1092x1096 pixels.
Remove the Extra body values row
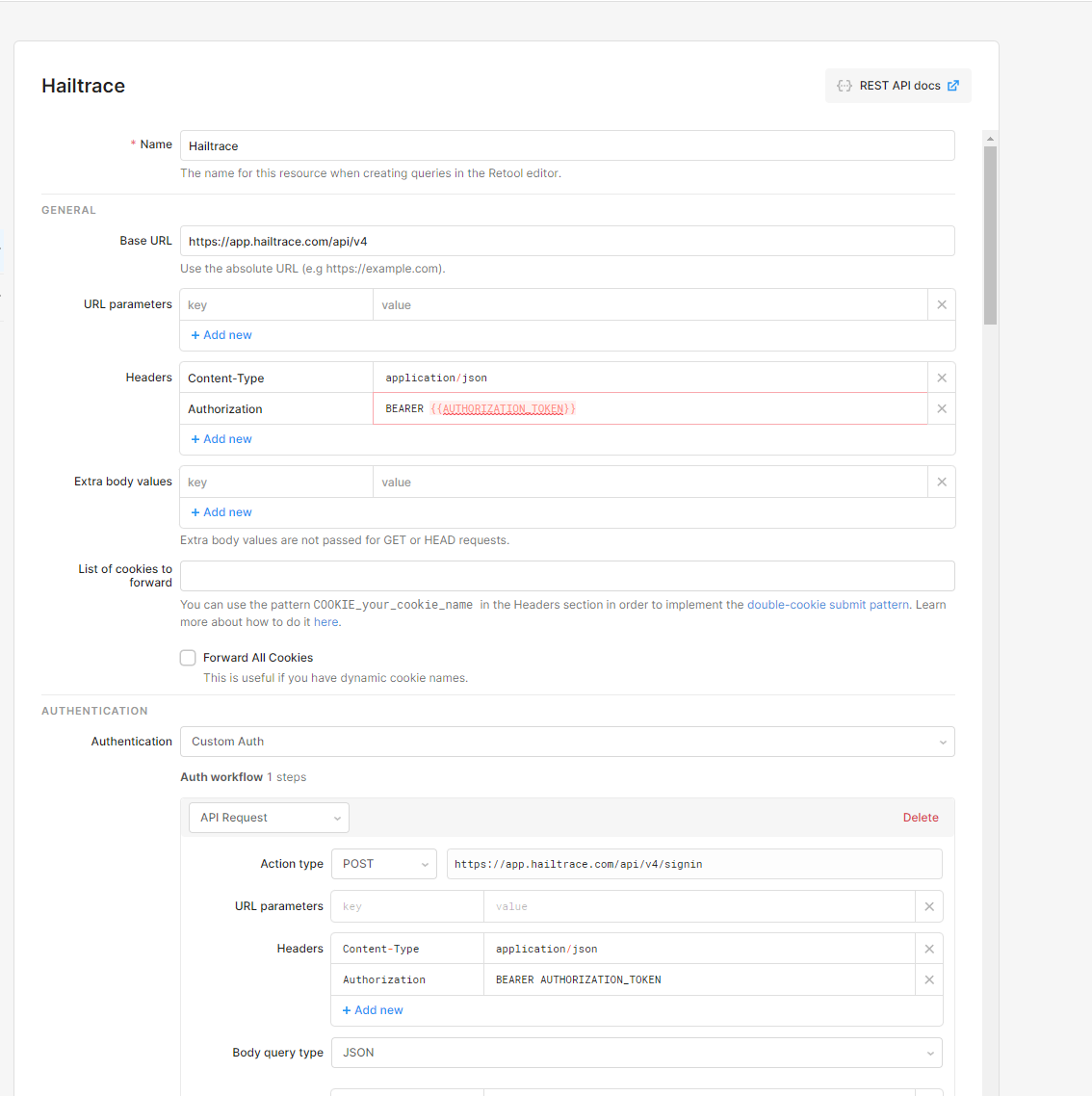pos(942,483)
